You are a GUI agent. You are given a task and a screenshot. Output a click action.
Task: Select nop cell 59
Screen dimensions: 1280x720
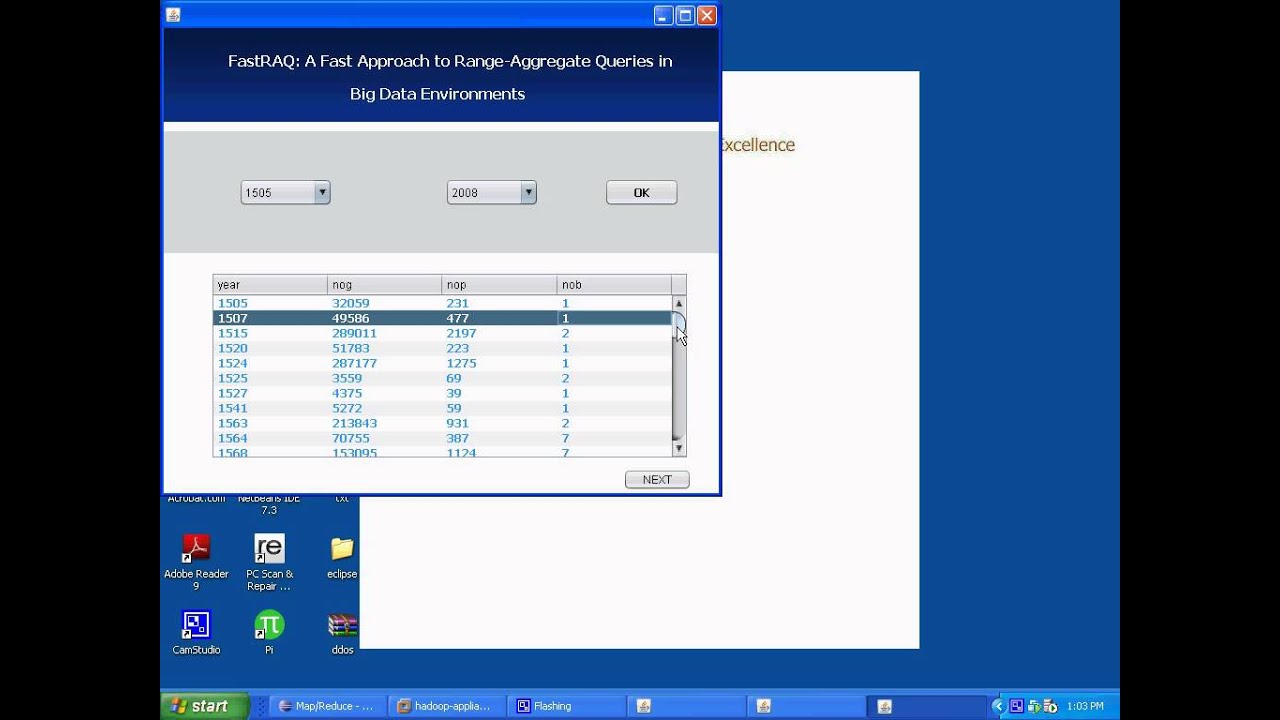coord(499,408)
